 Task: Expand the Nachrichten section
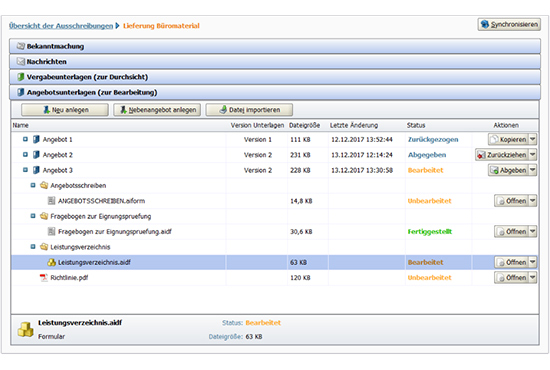pyautogui.click(x=275, y=62)
